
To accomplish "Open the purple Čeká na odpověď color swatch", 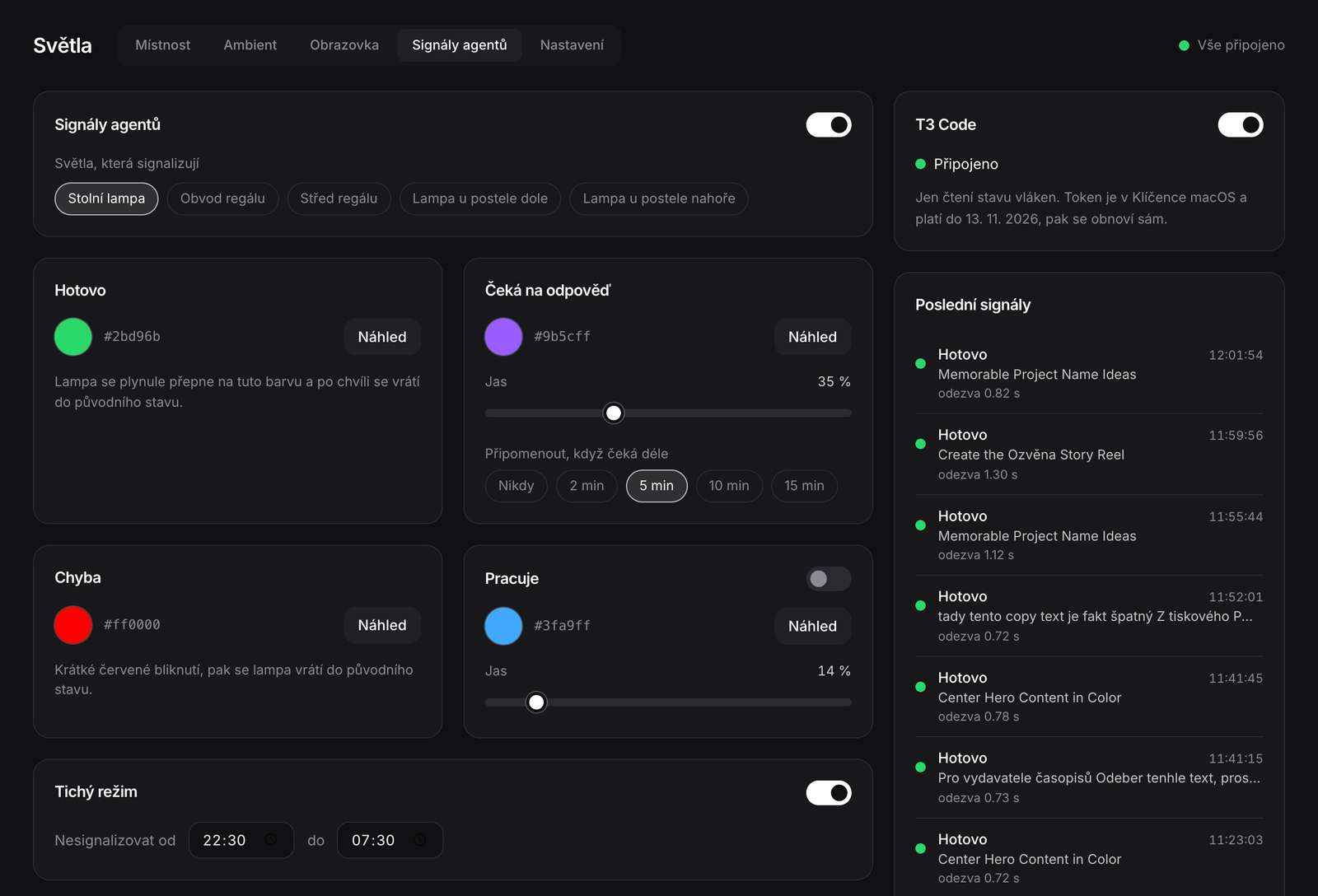I will pos(503,337).
